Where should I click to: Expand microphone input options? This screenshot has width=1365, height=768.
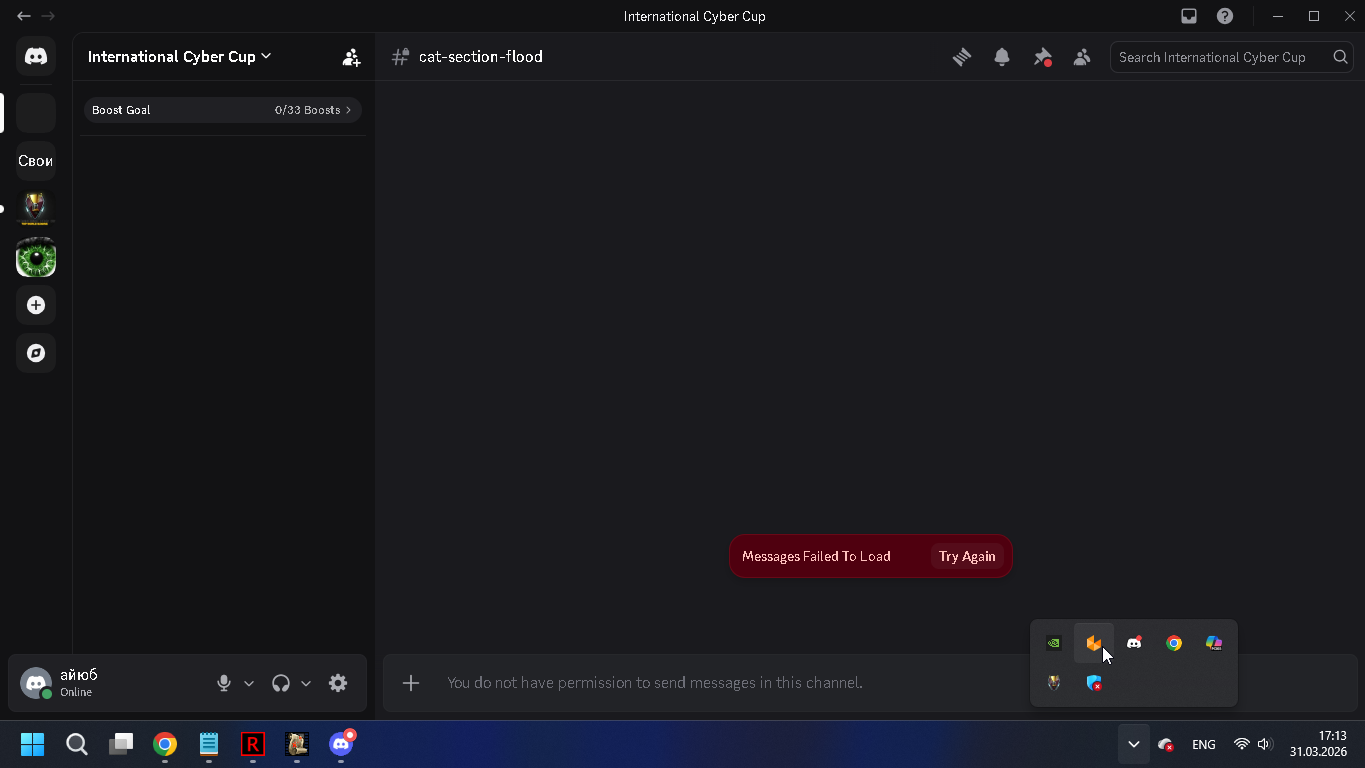click(249, 683)
